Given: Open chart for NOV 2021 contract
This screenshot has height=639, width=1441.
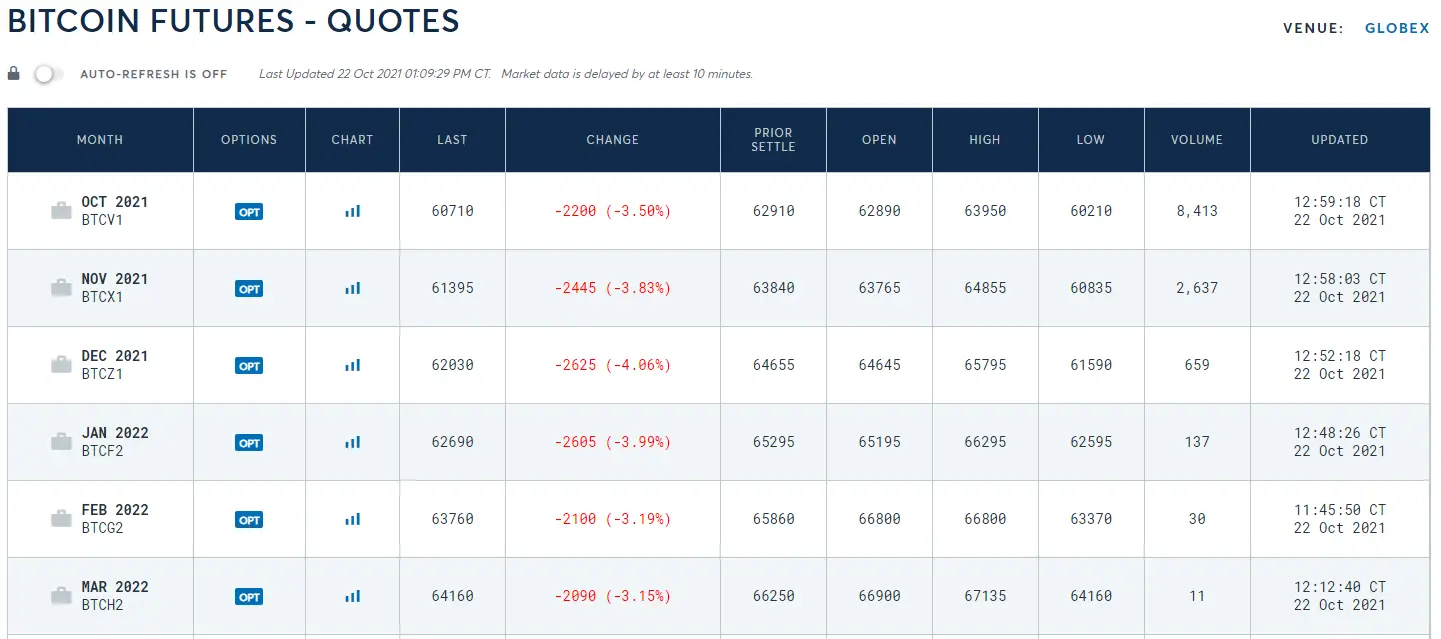Looking at the screenshot, I should [x=352, y=288].
